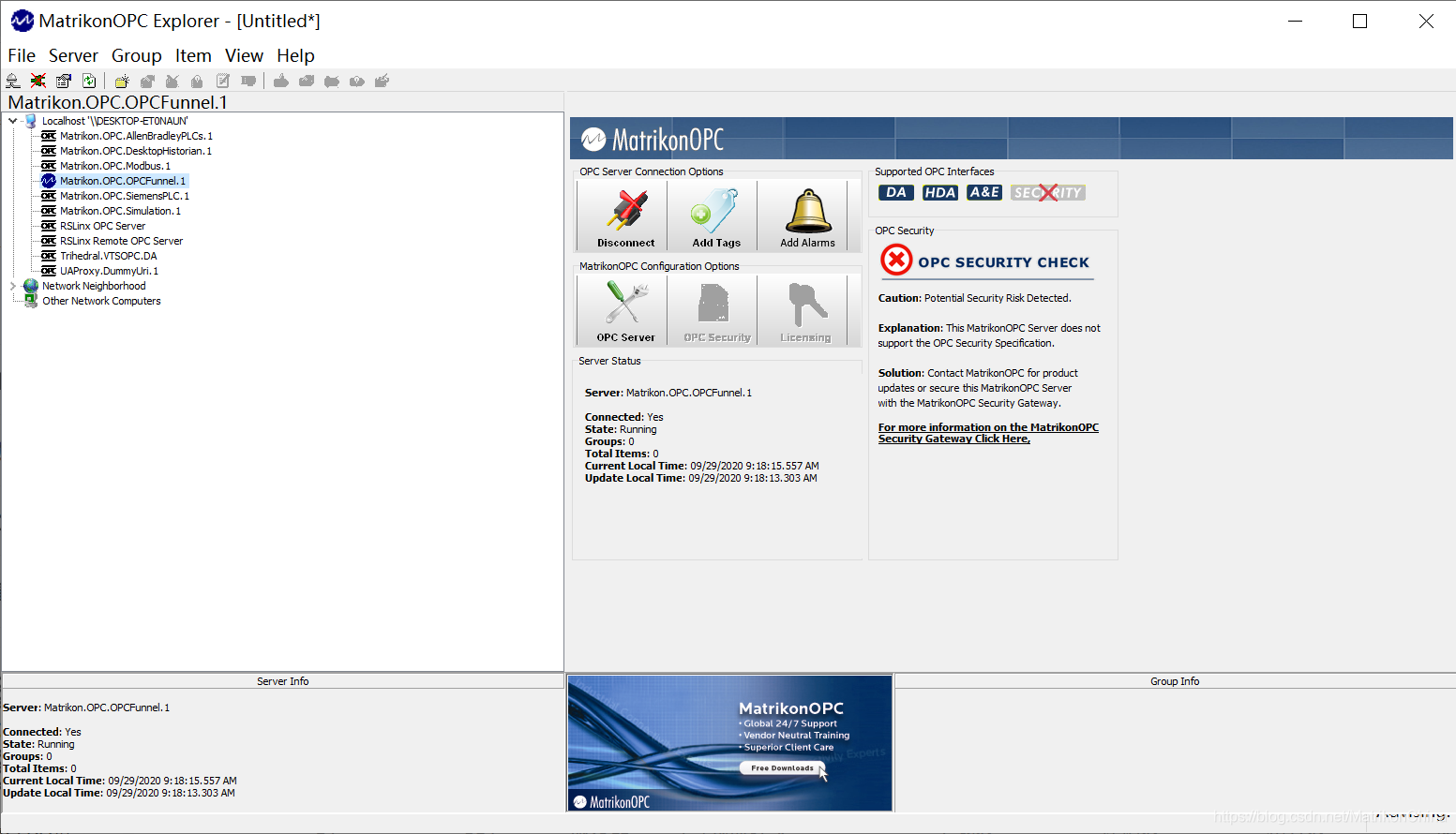1456x834 pixels.
Task: Select Matrikon.OPC.Simulation.1 server
Action: coord(121,211)
